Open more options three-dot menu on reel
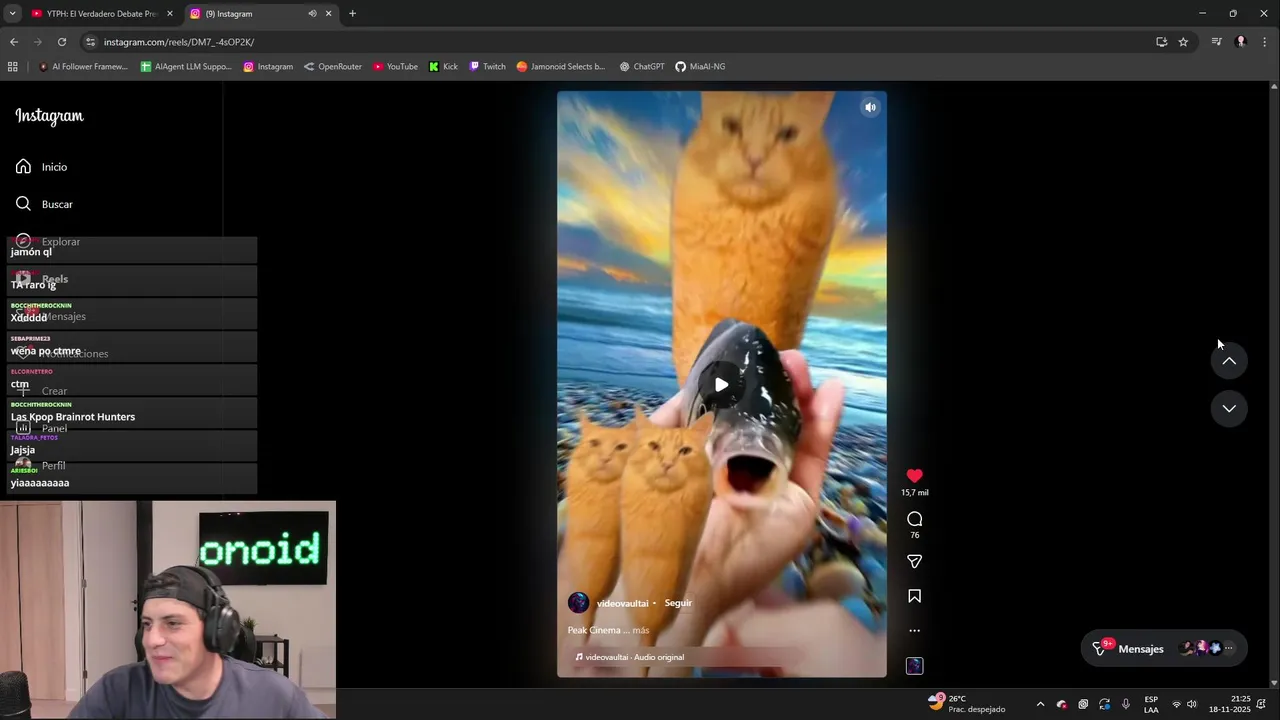The image size is (1280, 720). (914, 631)
